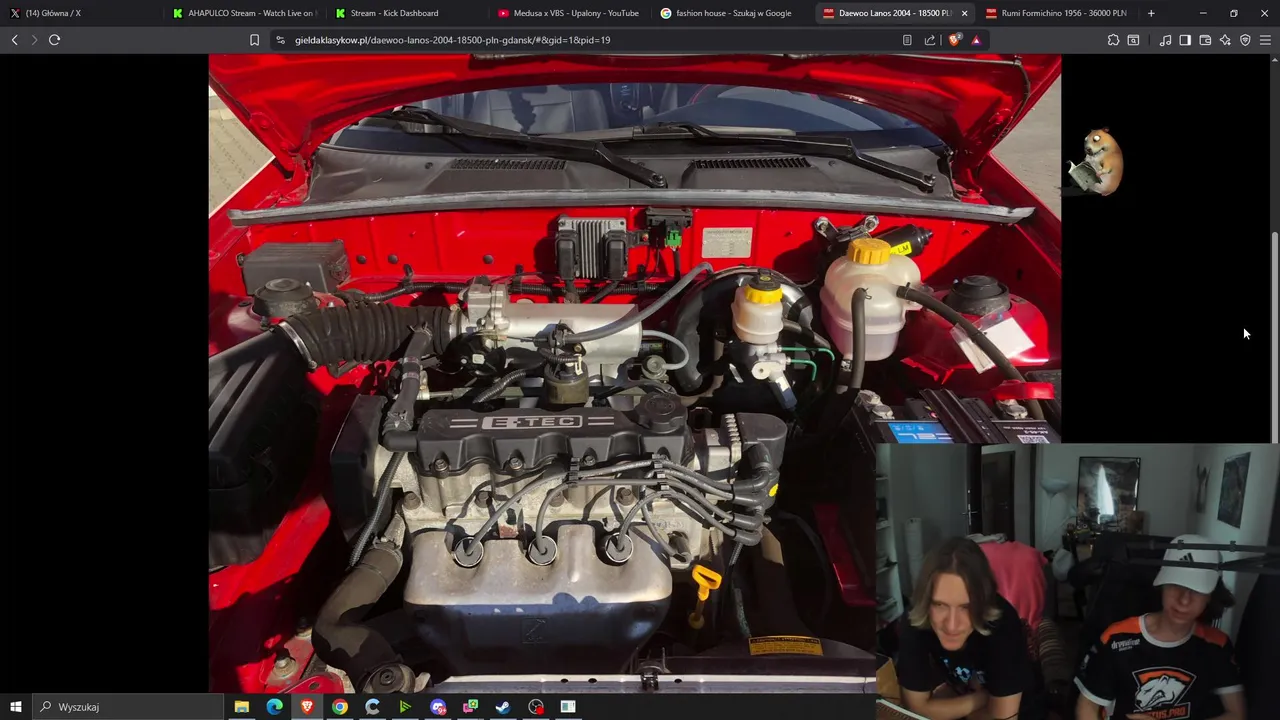
Task: Open Steam from the taskbar
Action: [x=503, y=707]
